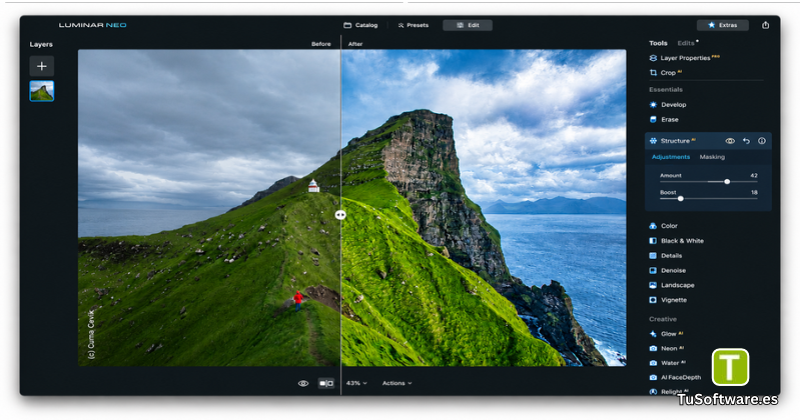Click the Boost value 18

pos(754,192)
